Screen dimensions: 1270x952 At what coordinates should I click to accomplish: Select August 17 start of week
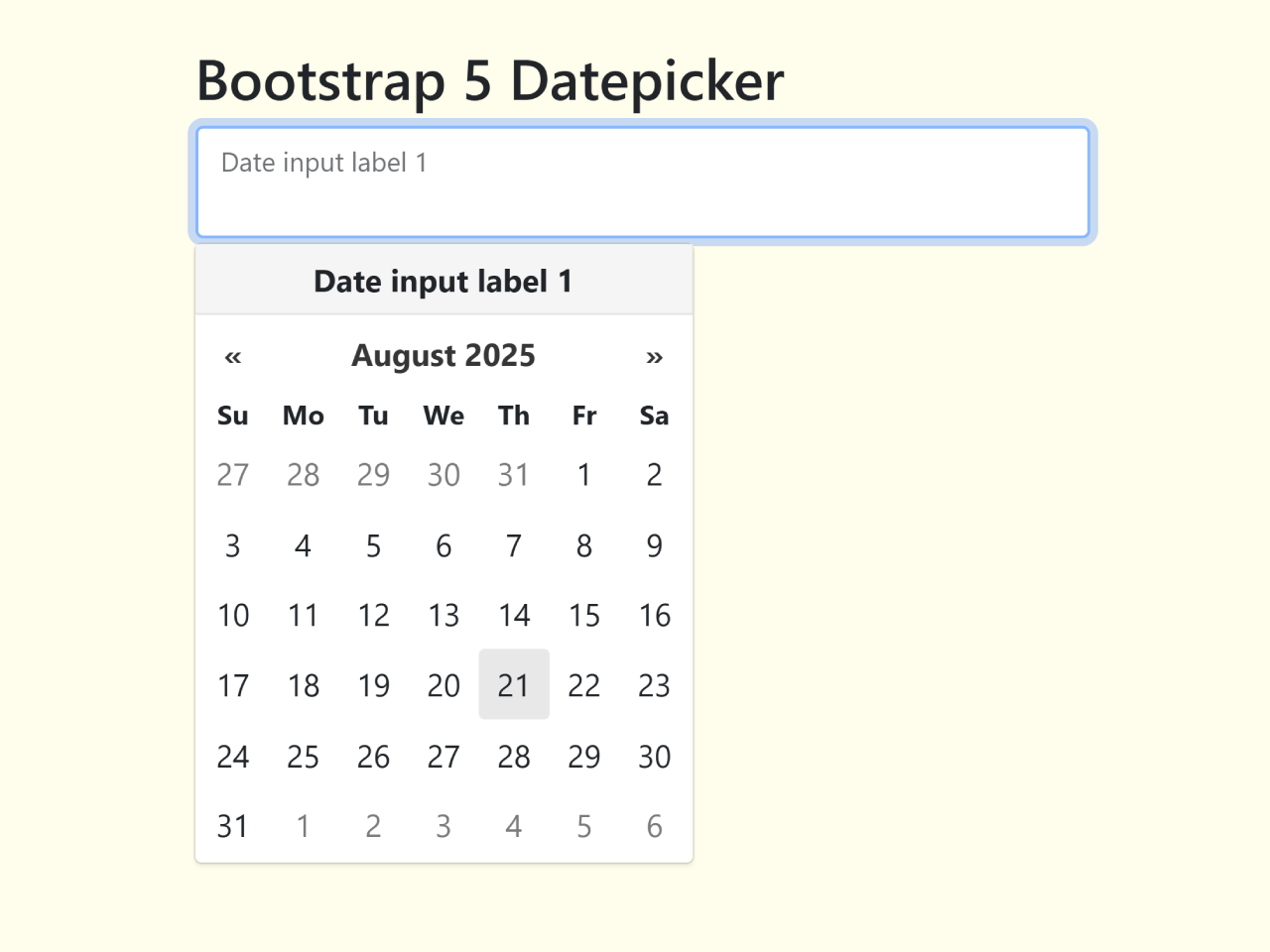[232, 684]
